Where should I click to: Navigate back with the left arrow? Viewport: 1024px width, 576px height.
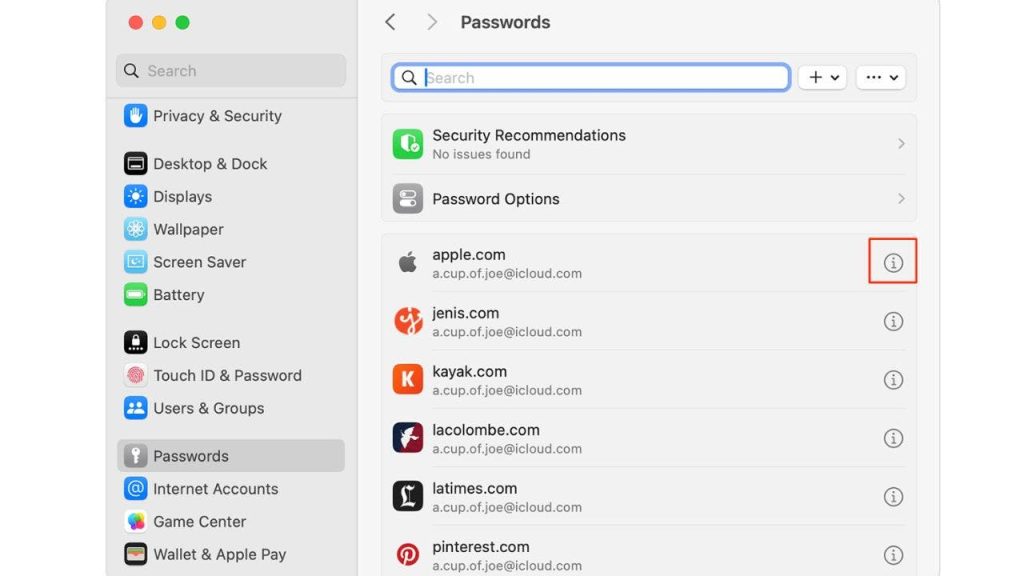[x=391, y=22]
